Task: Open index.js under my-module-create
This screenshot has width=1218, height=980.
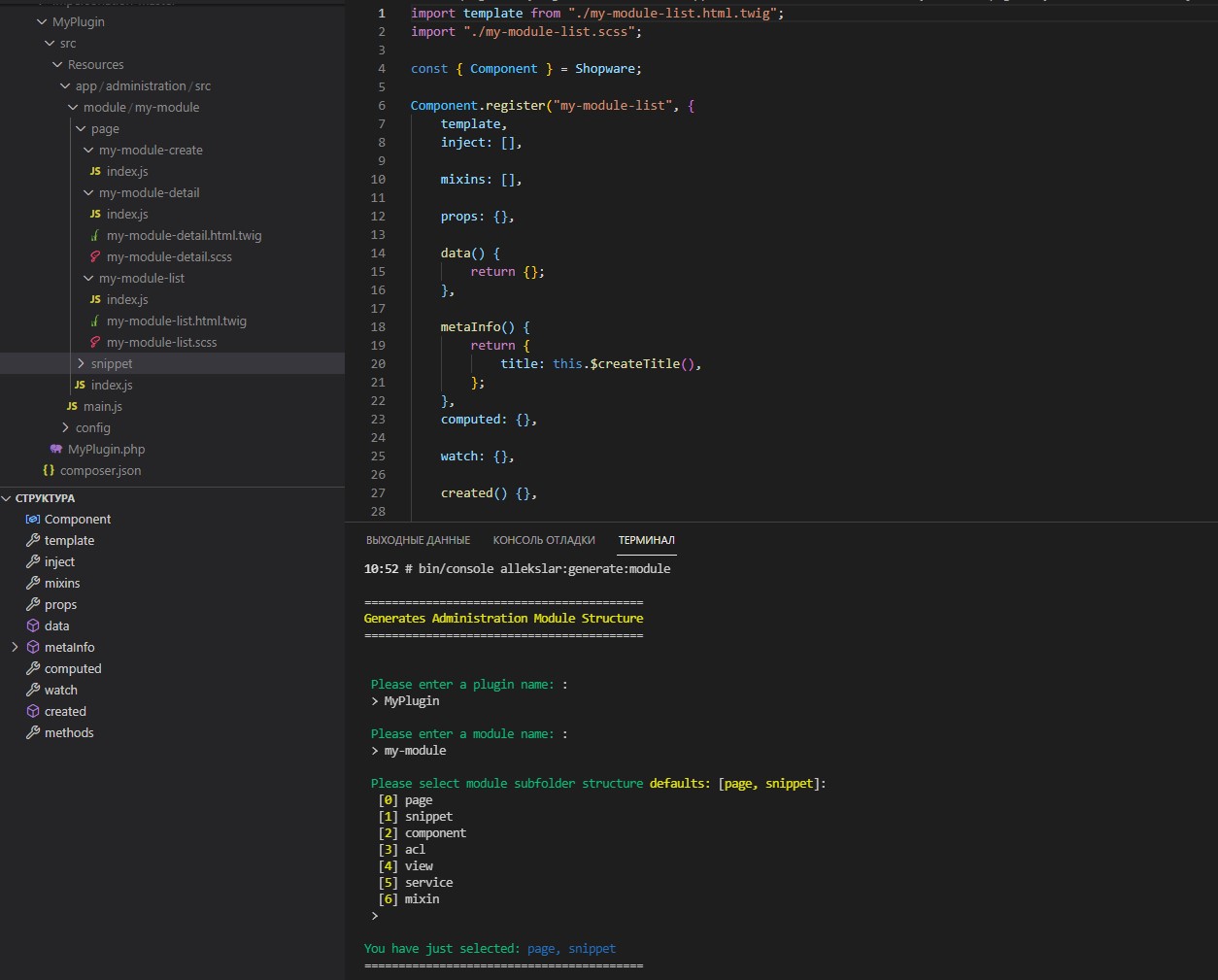Action: (x=129, y=171)
